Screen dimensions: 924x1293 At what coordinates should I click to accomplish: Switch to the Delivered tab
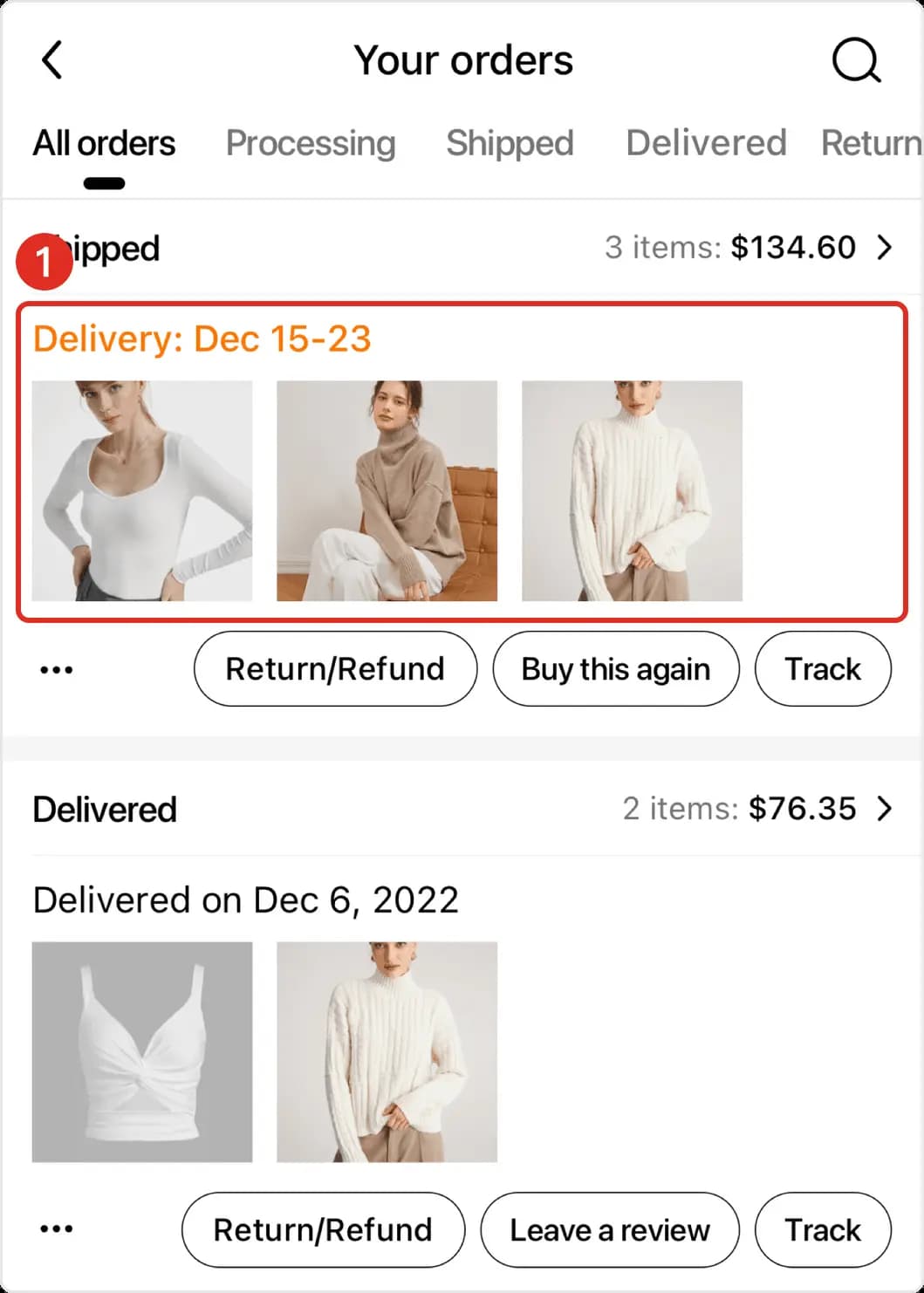coord(706,144)
